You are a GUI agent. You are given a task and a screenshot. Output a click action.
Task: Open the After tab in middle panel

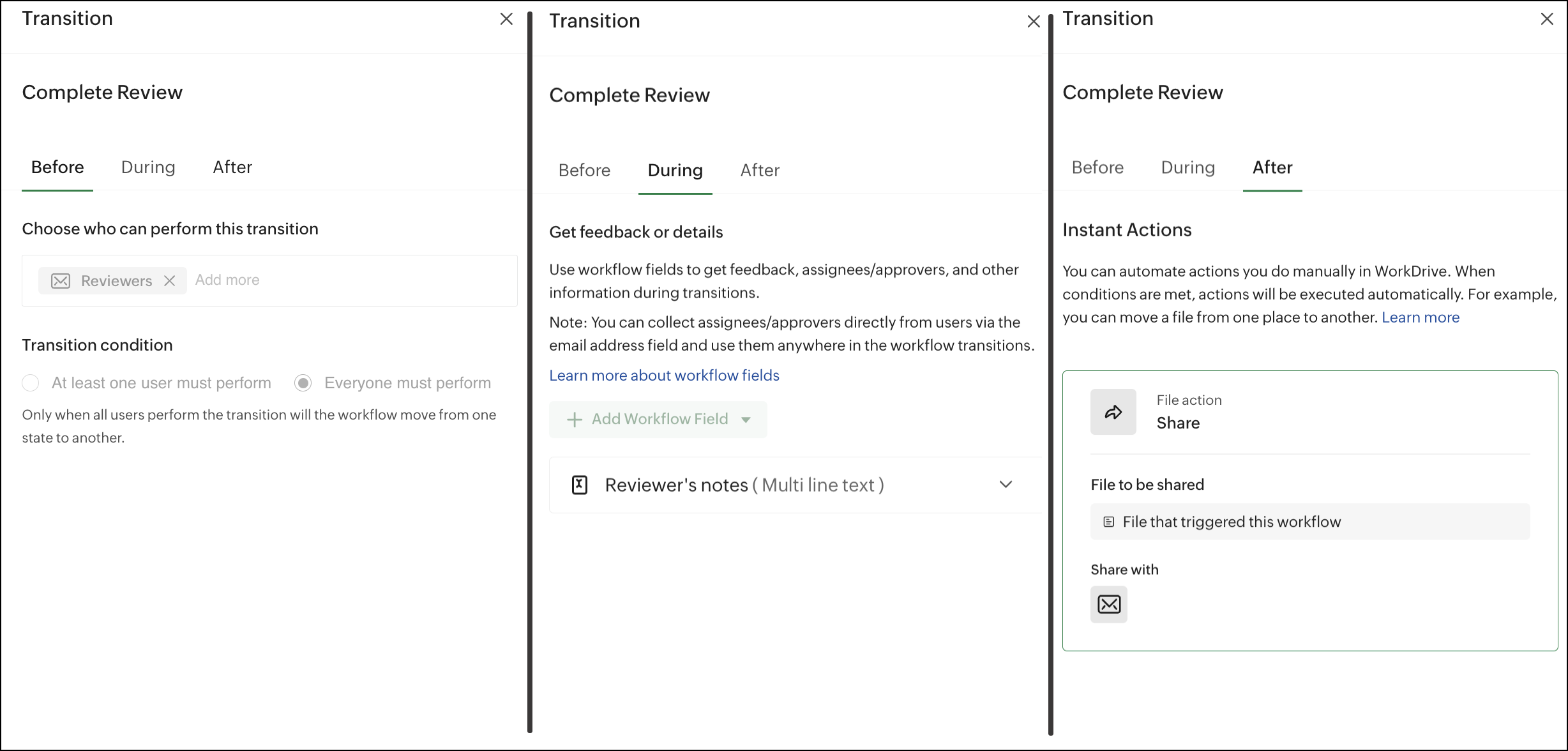[x=760, y=171]
